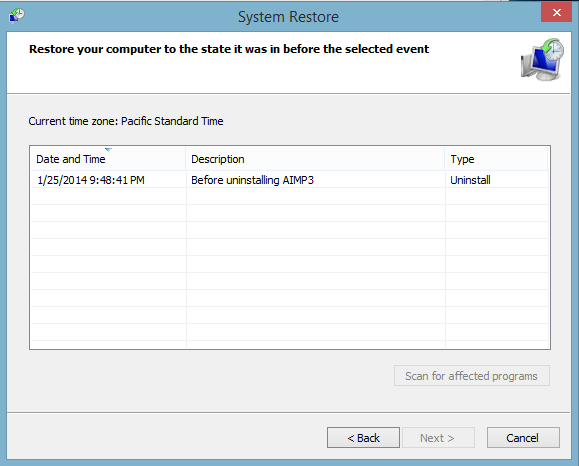This screenshot has width=579, height=466.
Task: Click the divider between Date and Description headers
Action: click(185, 159)
